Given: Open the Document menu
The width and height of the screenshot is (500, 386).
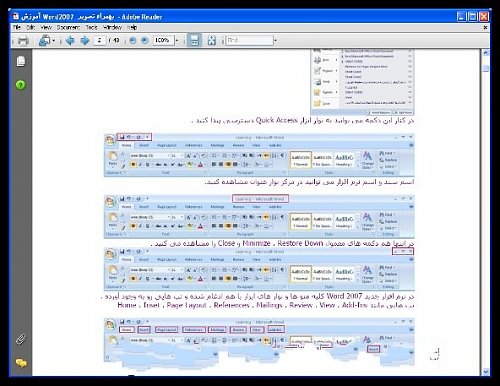Looking at the screenshot, I should [x=68, y=27].
